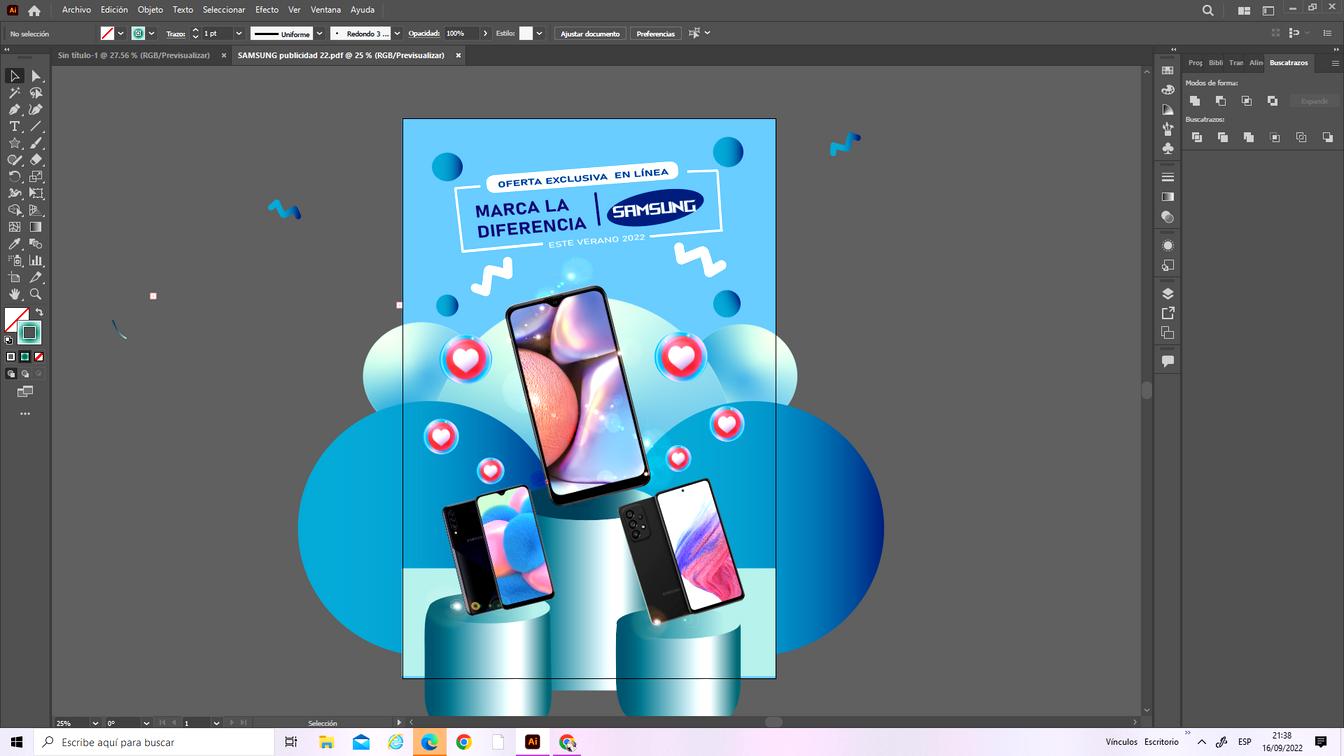Toggle the draw mode buttons
The width and height of the screenshot is (1344, 756).
[x=11, y=374]
